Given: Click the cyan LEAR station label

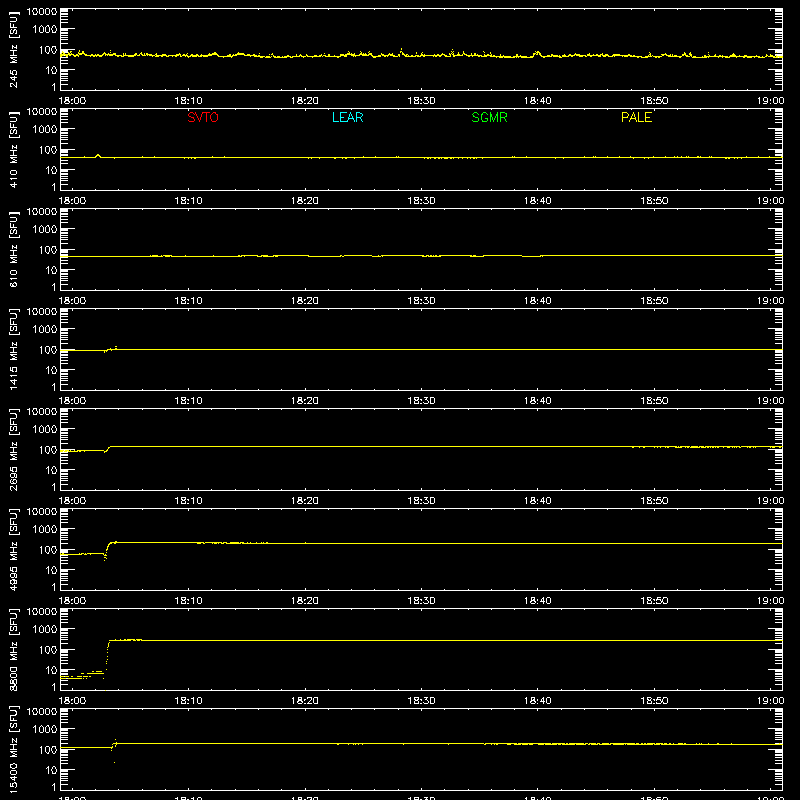Looking at the screenshot, I should (347, 117).
